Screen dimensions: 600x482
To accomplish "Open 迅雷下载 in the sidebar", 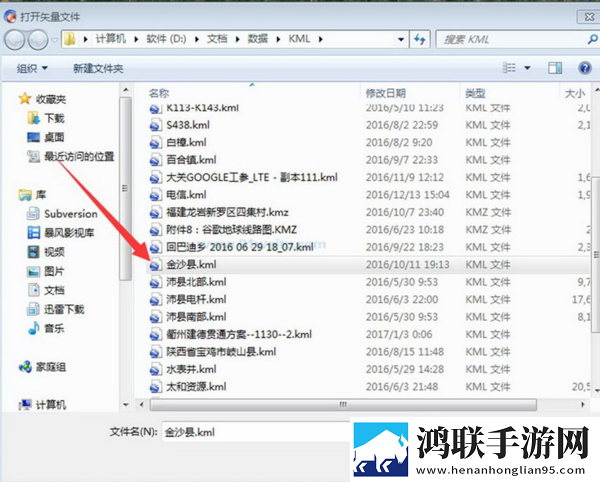I will coord(56,309).
